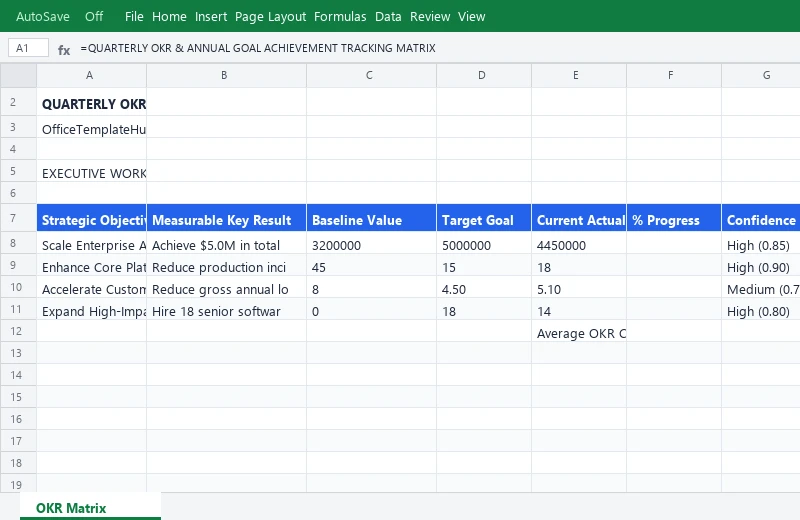
Task: Click the OfficeTemplateHu cell
Action: [91, 127]
